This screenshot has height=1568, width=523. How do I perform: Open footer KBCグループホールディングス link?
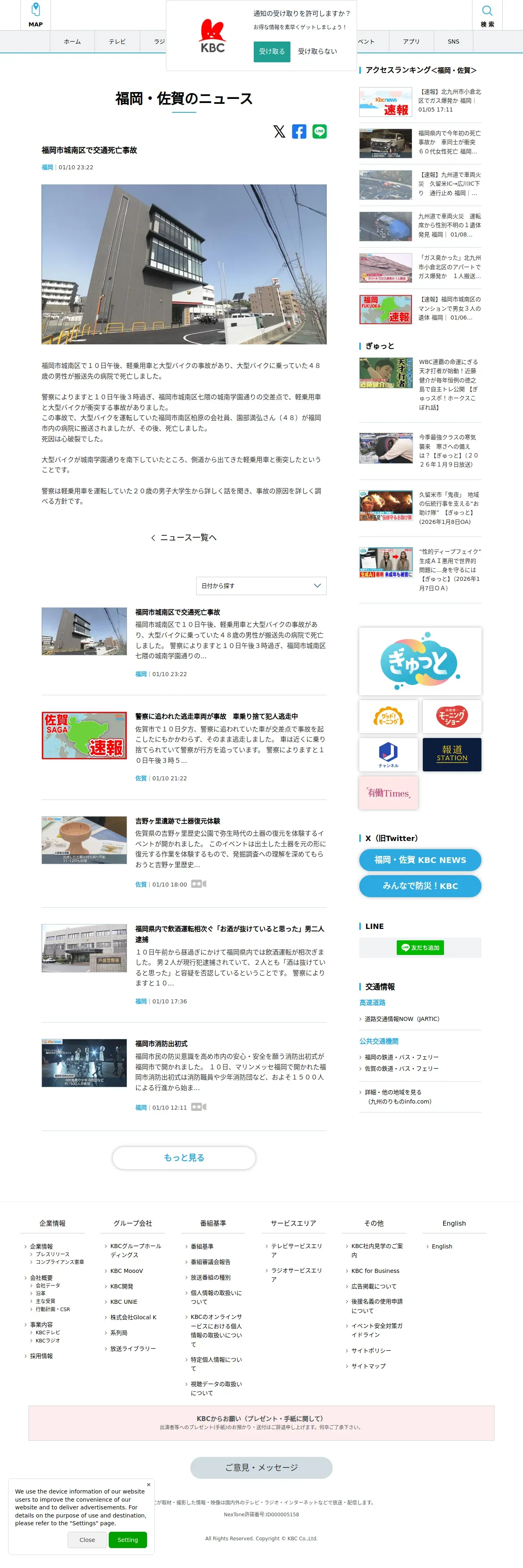coord(136,1250)
